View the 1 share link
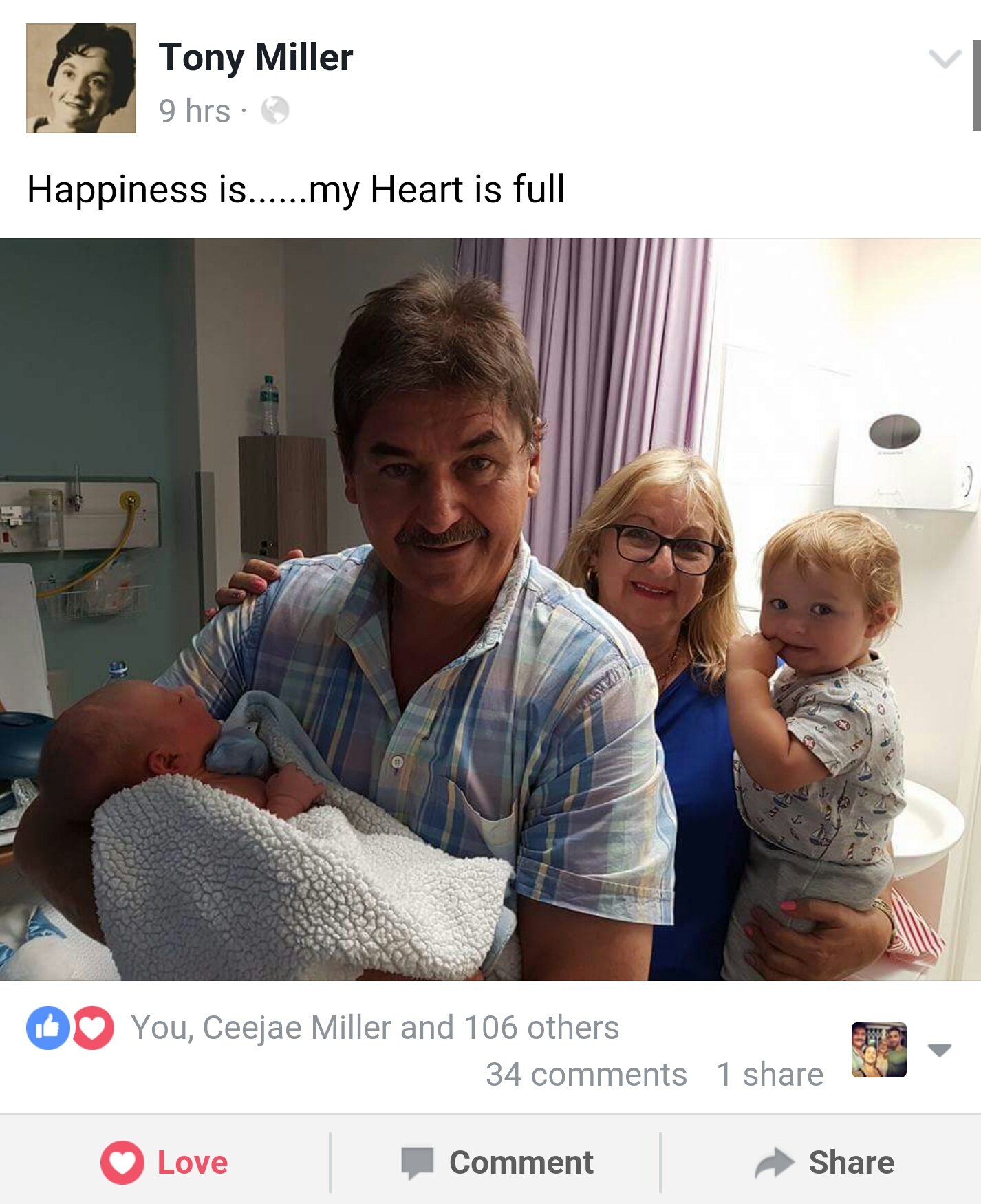Viewport: 981px width, 1204px height. [x=770, y=1074]
